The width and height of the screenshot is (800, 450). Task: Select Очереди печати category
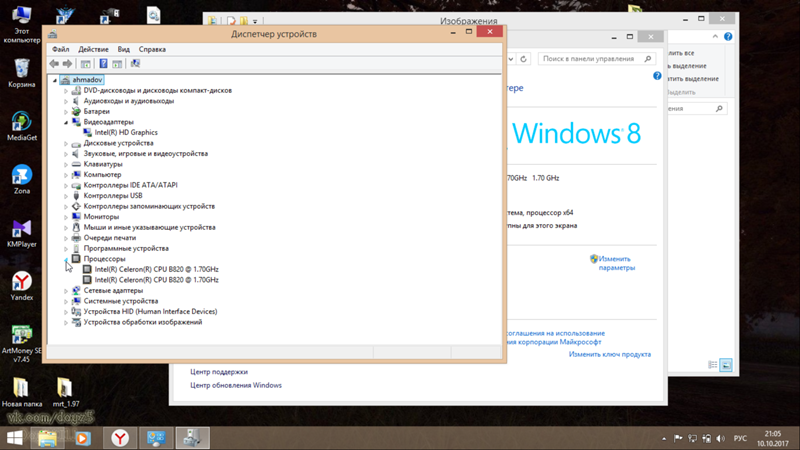coord(110,238)
